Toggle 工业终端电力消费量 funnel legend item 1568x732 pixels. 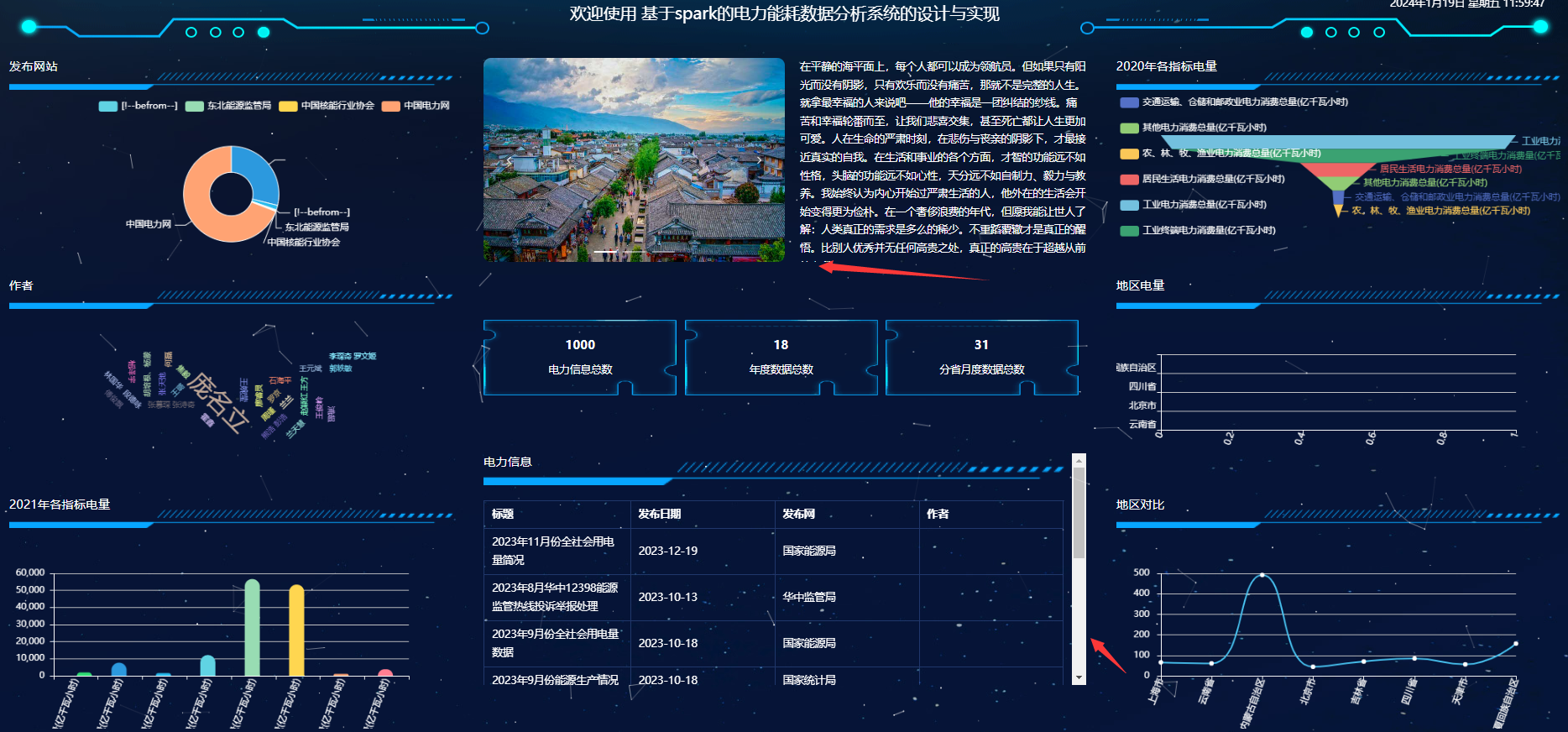point(1198,230)
